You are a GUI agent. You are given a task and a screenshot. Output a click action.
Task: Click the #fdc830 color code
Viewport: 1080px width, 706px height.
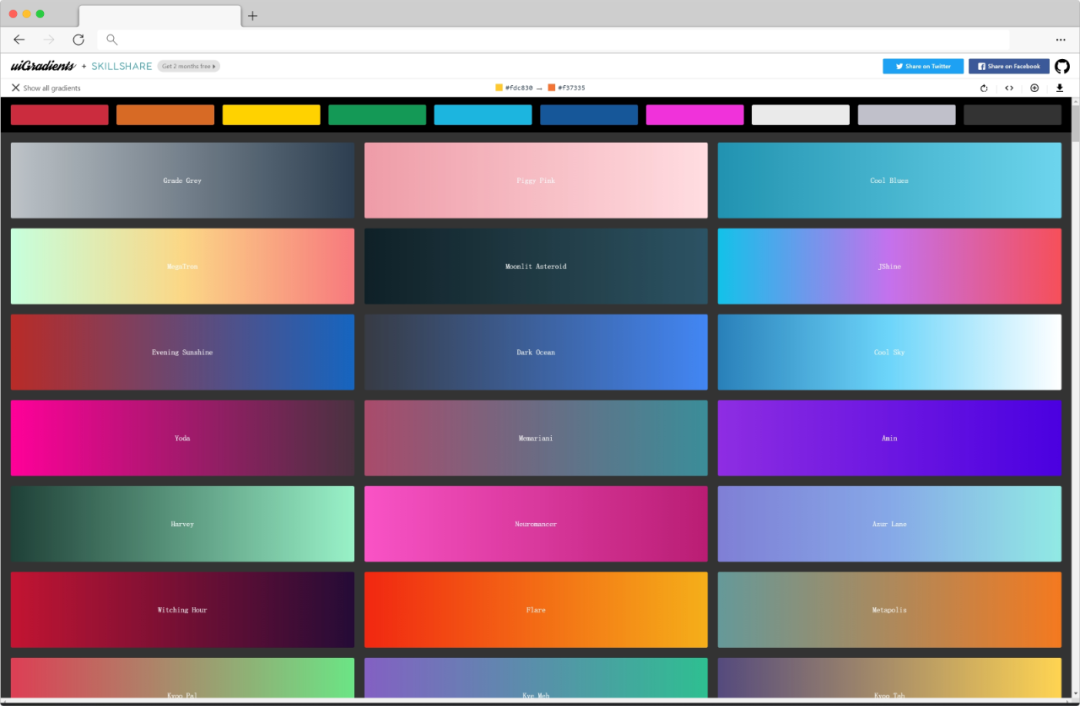[519, 87]
